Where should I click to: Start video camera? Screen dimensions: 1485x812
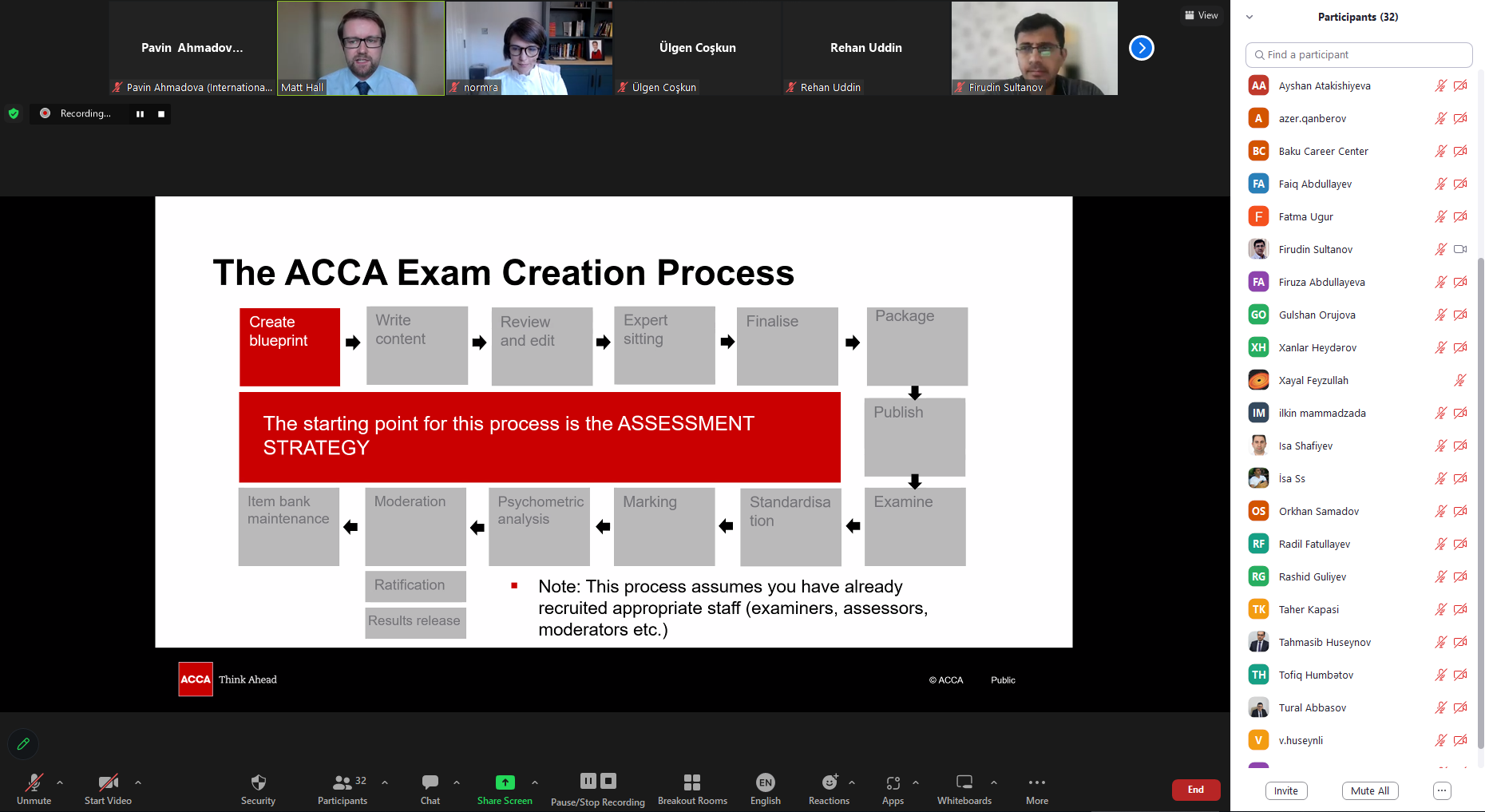pyautogui.click(x=108, y=782)
